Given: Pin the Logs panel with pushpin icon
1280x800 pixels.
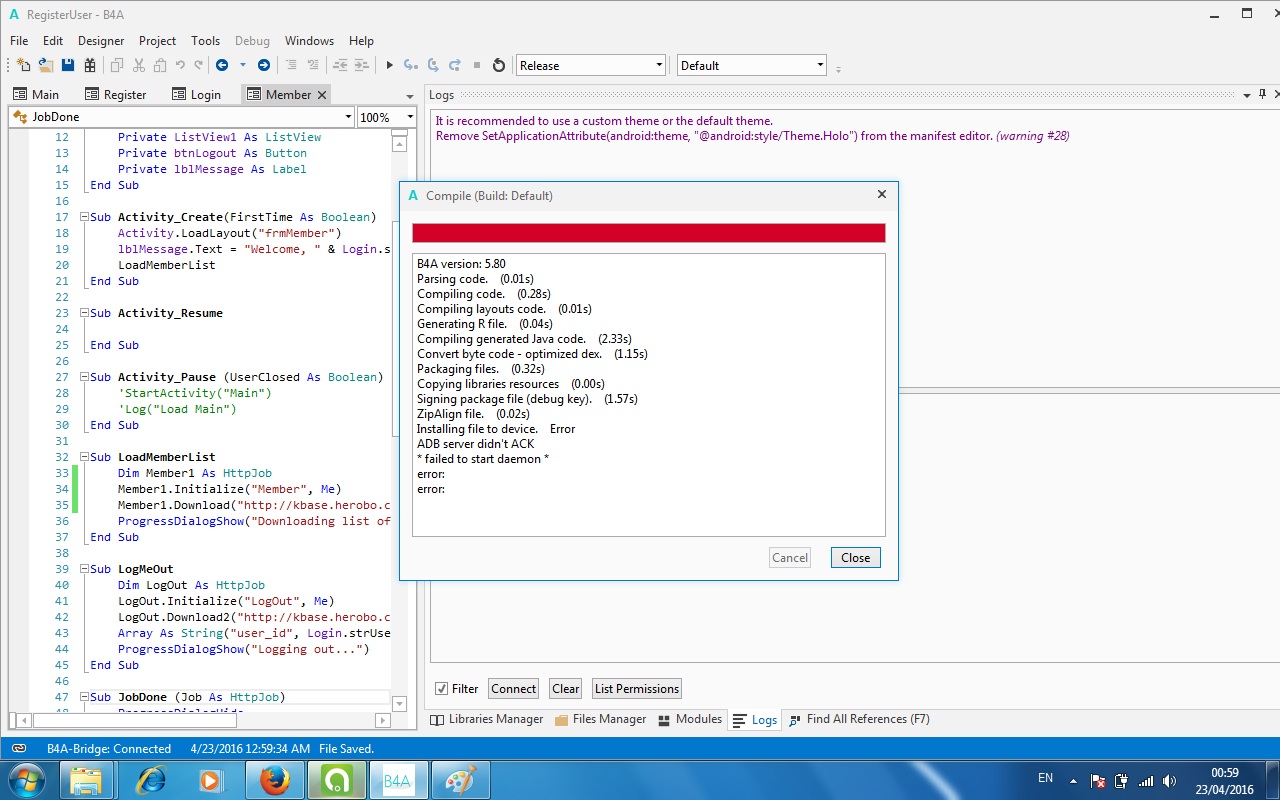Looking at the screenshot, I should pos(1263,94).
